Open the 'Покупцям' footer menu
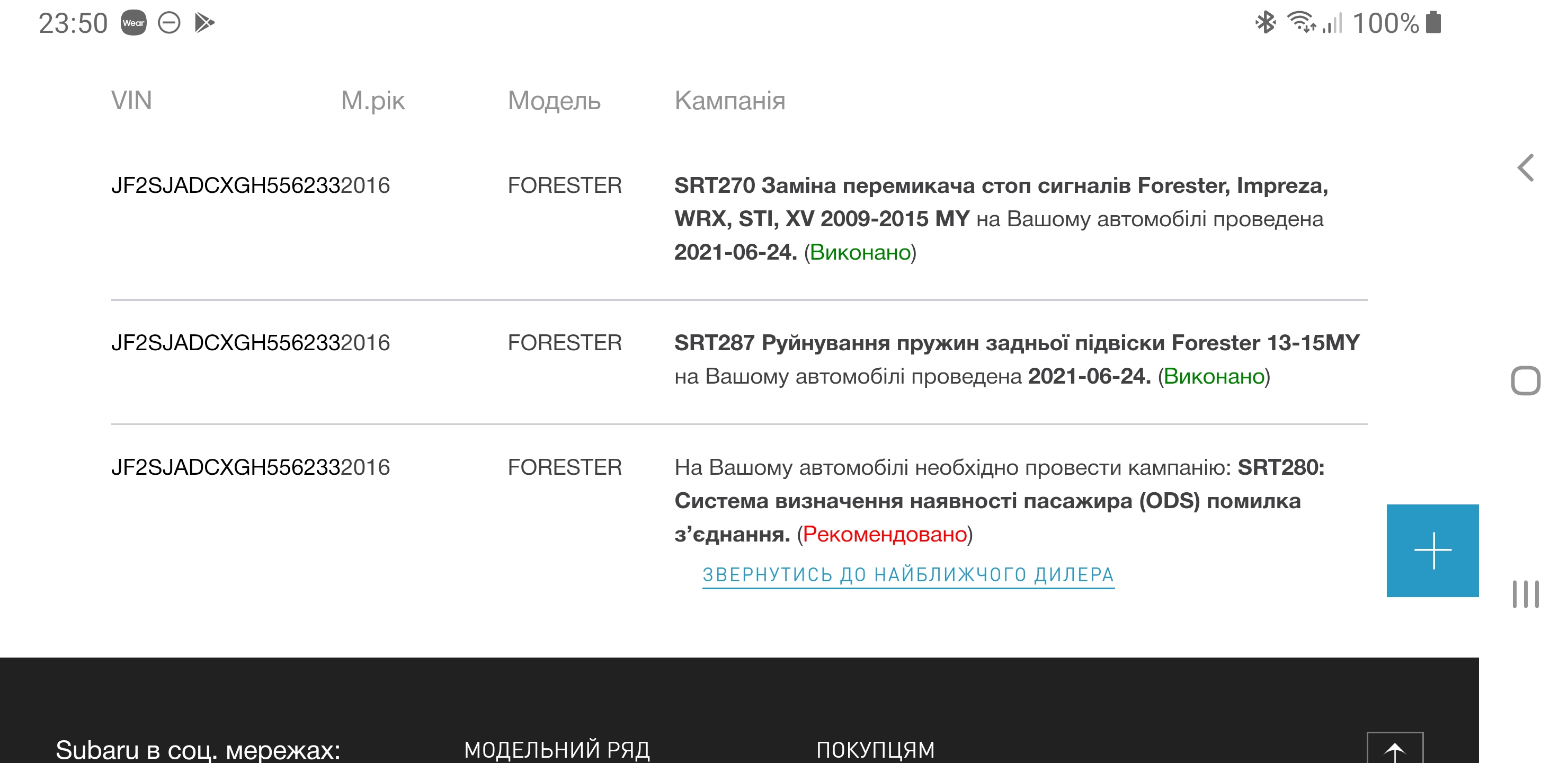Viewport: 1568px width, 763px height. click(x=875, y=749)
